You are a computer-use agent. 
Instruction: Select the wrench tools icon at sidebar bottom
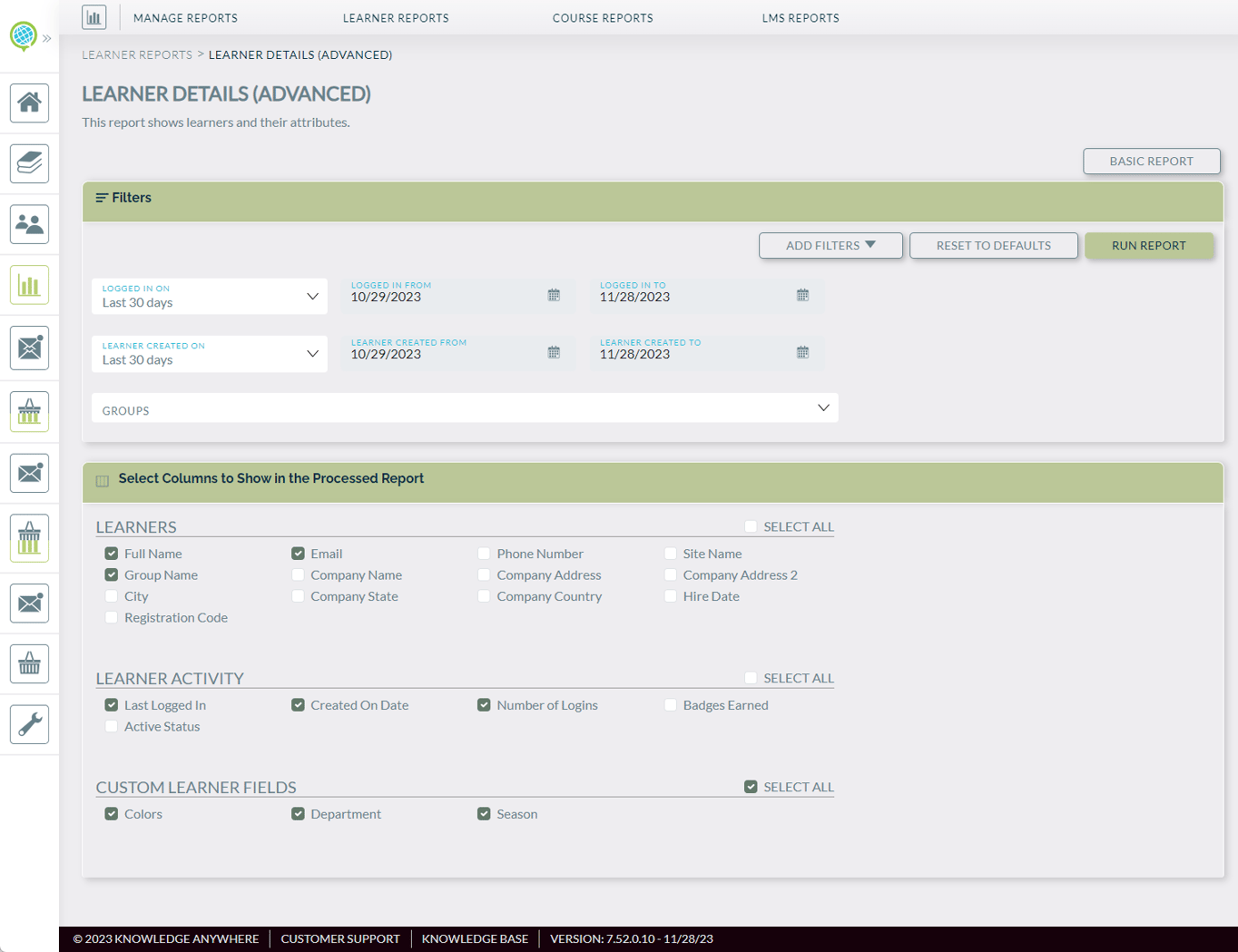(x=28, y=724)
